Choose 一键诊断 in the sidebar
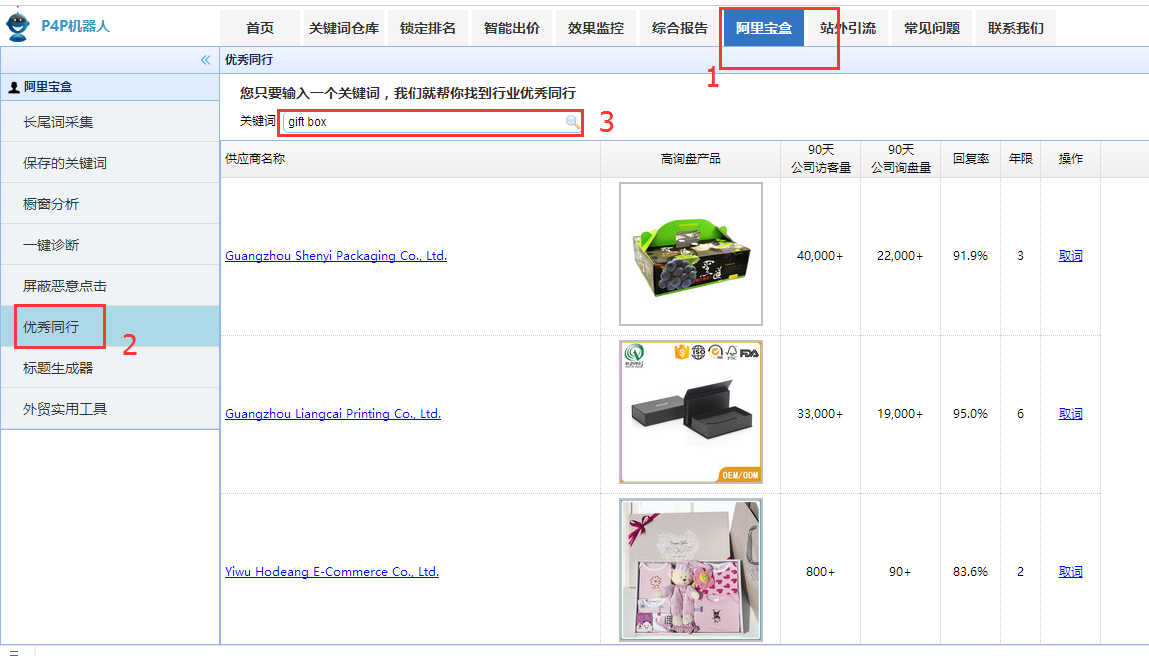 [x=110, y=245]
